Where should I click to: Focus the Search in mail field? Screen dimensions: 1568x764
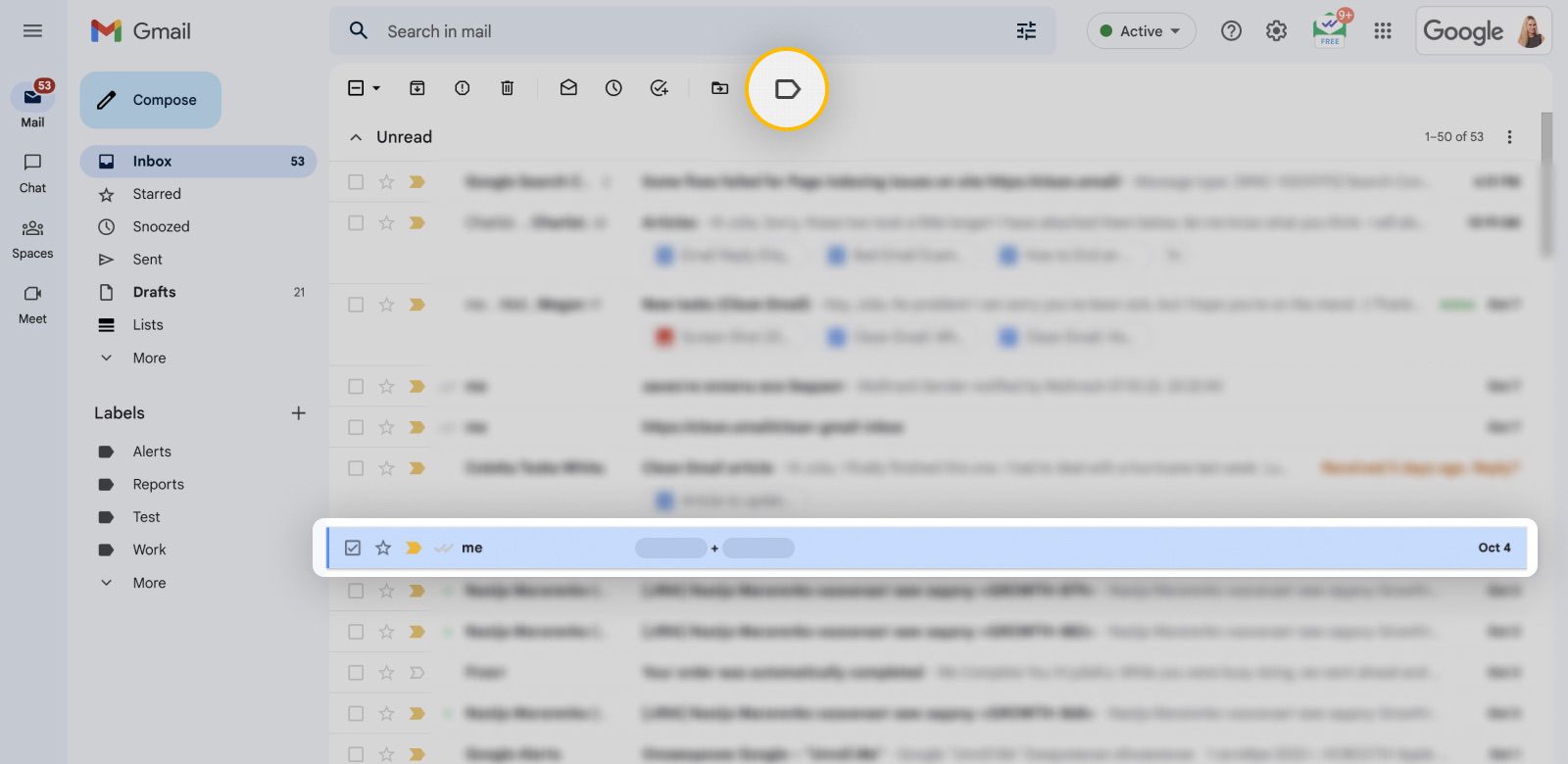pyautogui.click(x=692, y=31)
